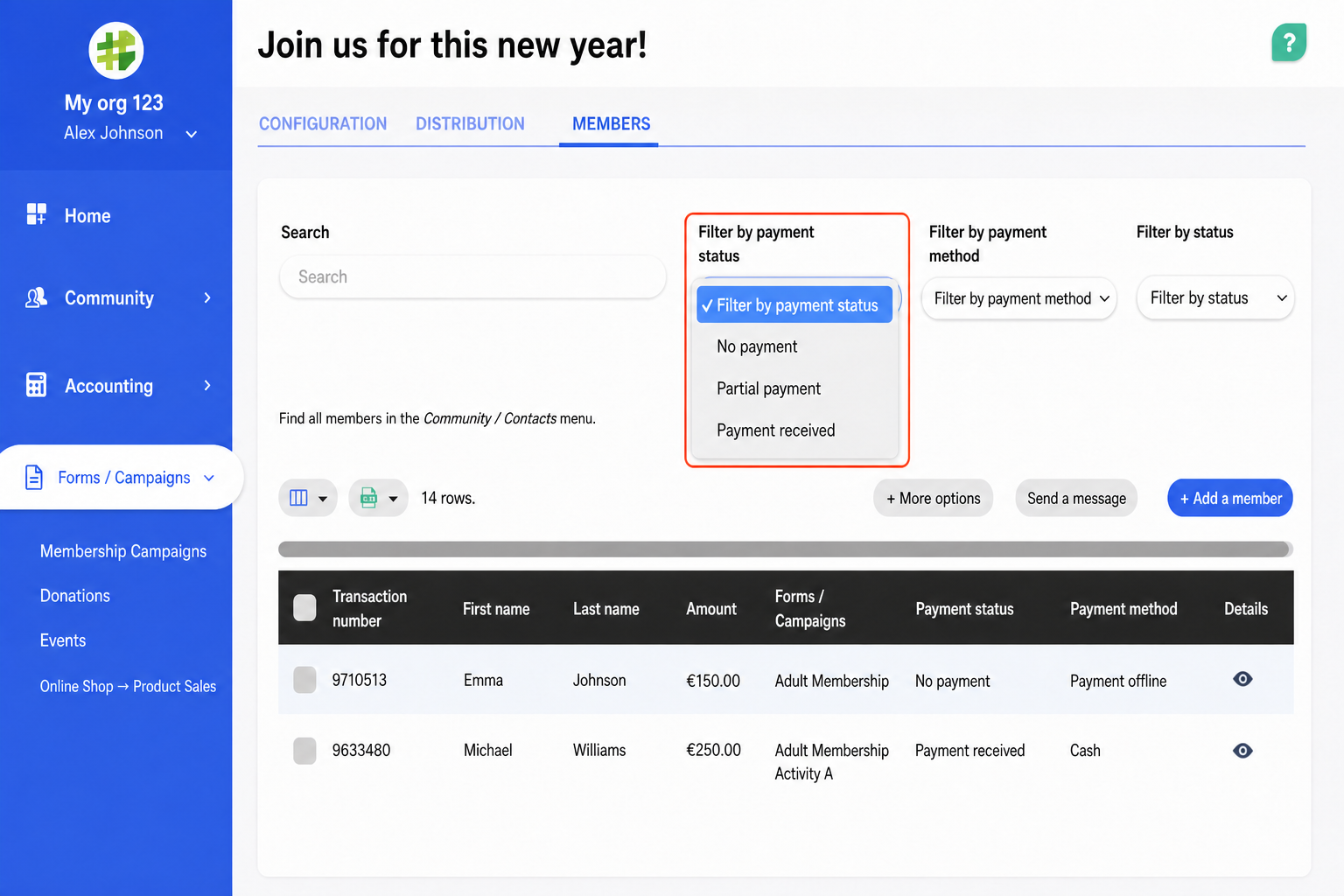Switch to the DISTRIBUTION tab

tap(470, 124)
